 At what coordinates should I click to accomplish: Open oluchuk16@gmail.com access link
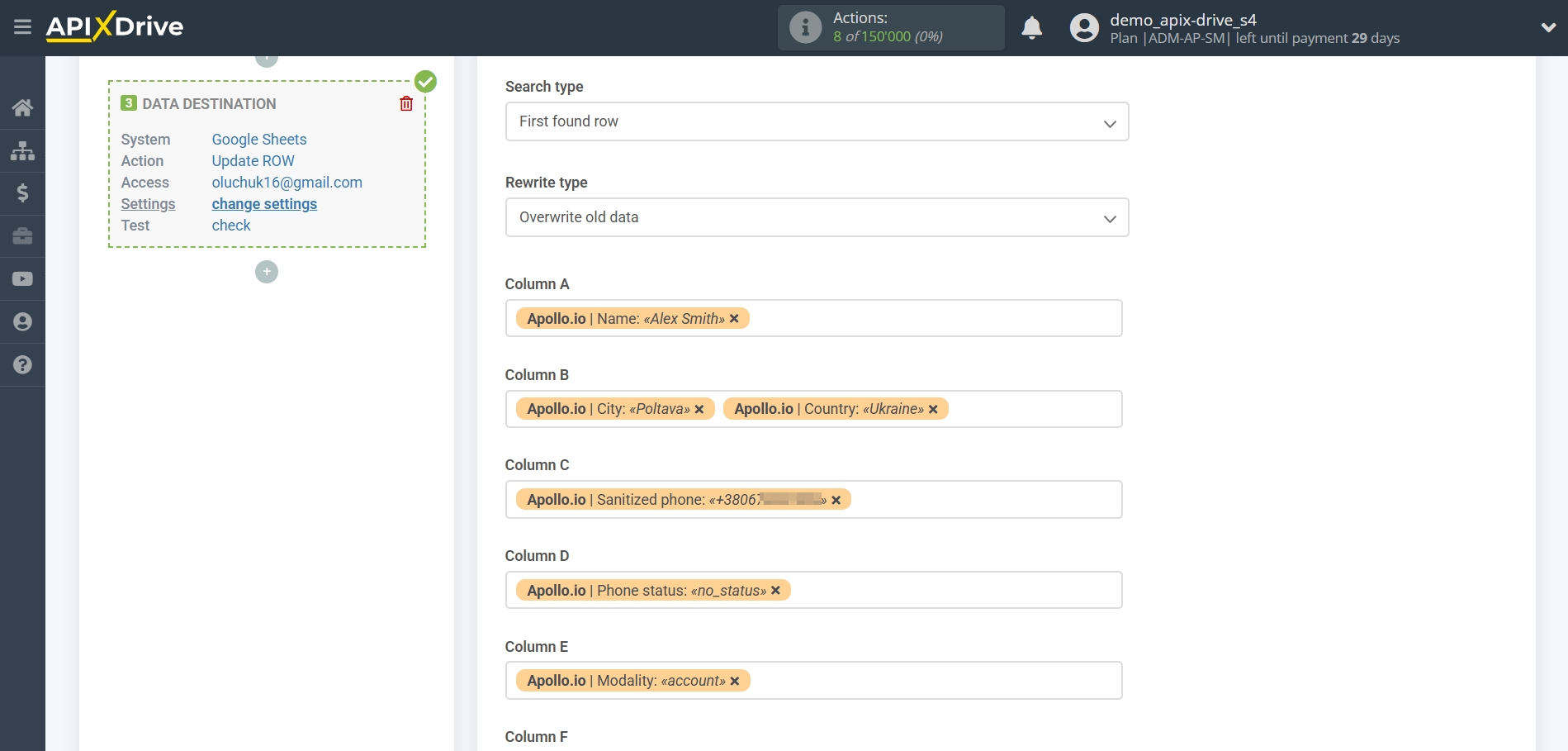tap(287, 183)
